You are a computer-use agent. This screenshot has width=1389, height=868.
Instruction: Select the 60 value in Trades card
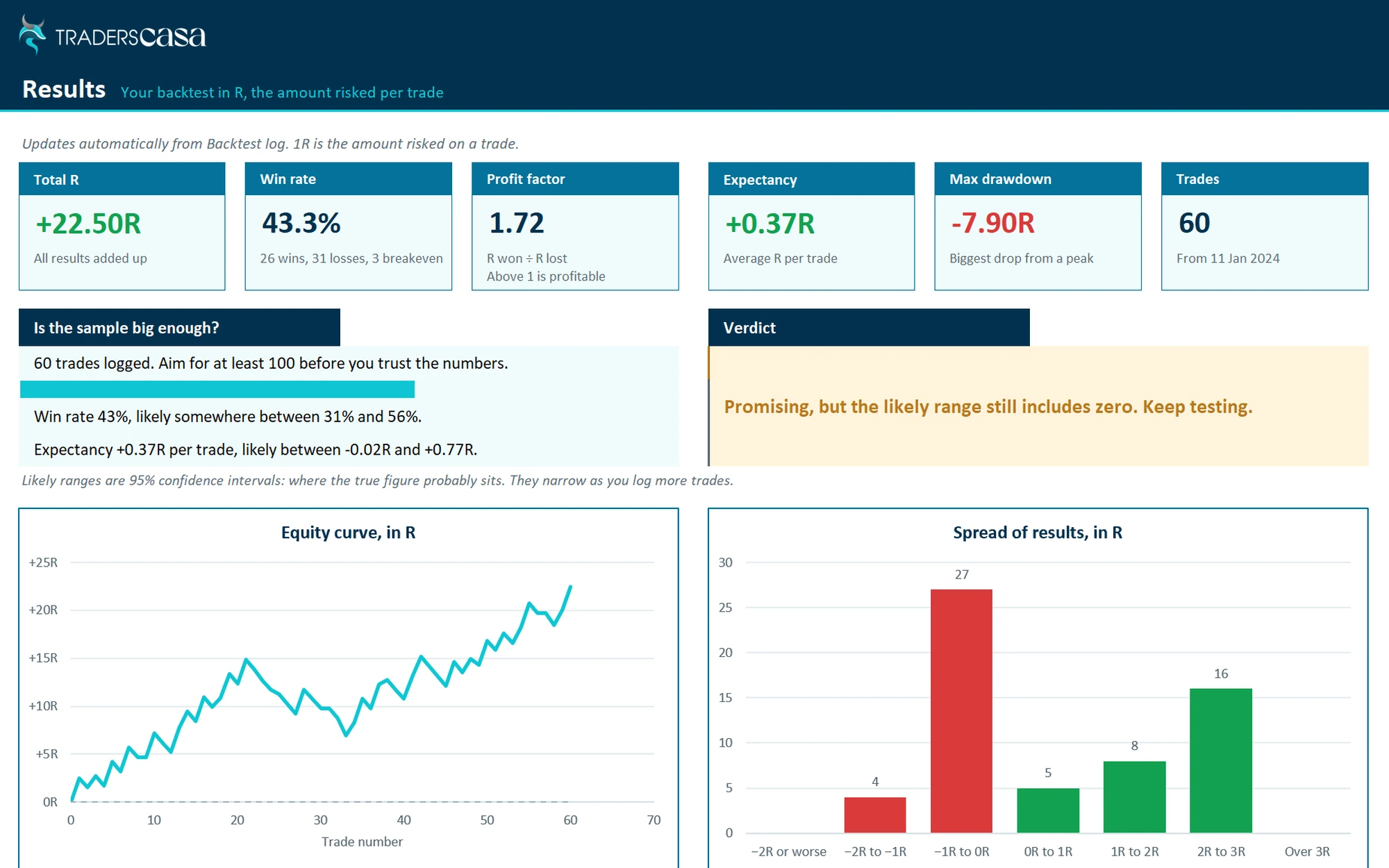(x=1195, y=223)
